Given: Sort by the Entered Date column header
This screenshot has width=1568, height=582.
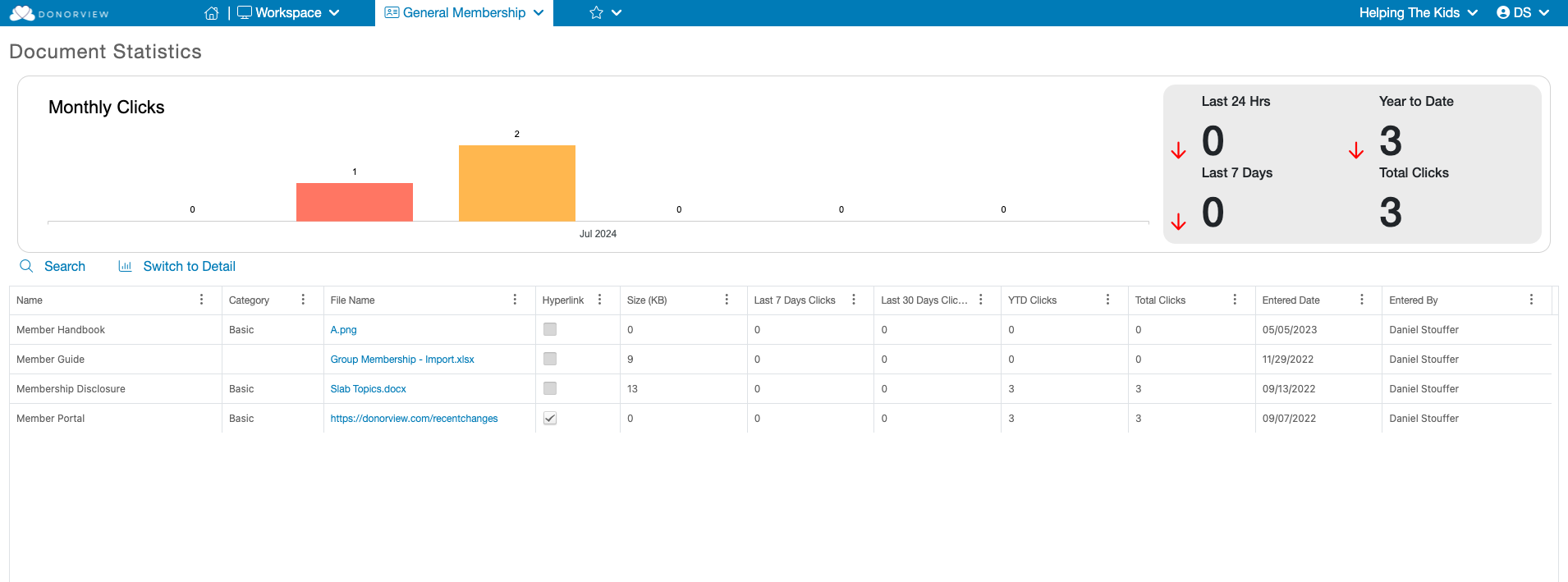Looking at the screenshot, I should (x=1291, y=300).
